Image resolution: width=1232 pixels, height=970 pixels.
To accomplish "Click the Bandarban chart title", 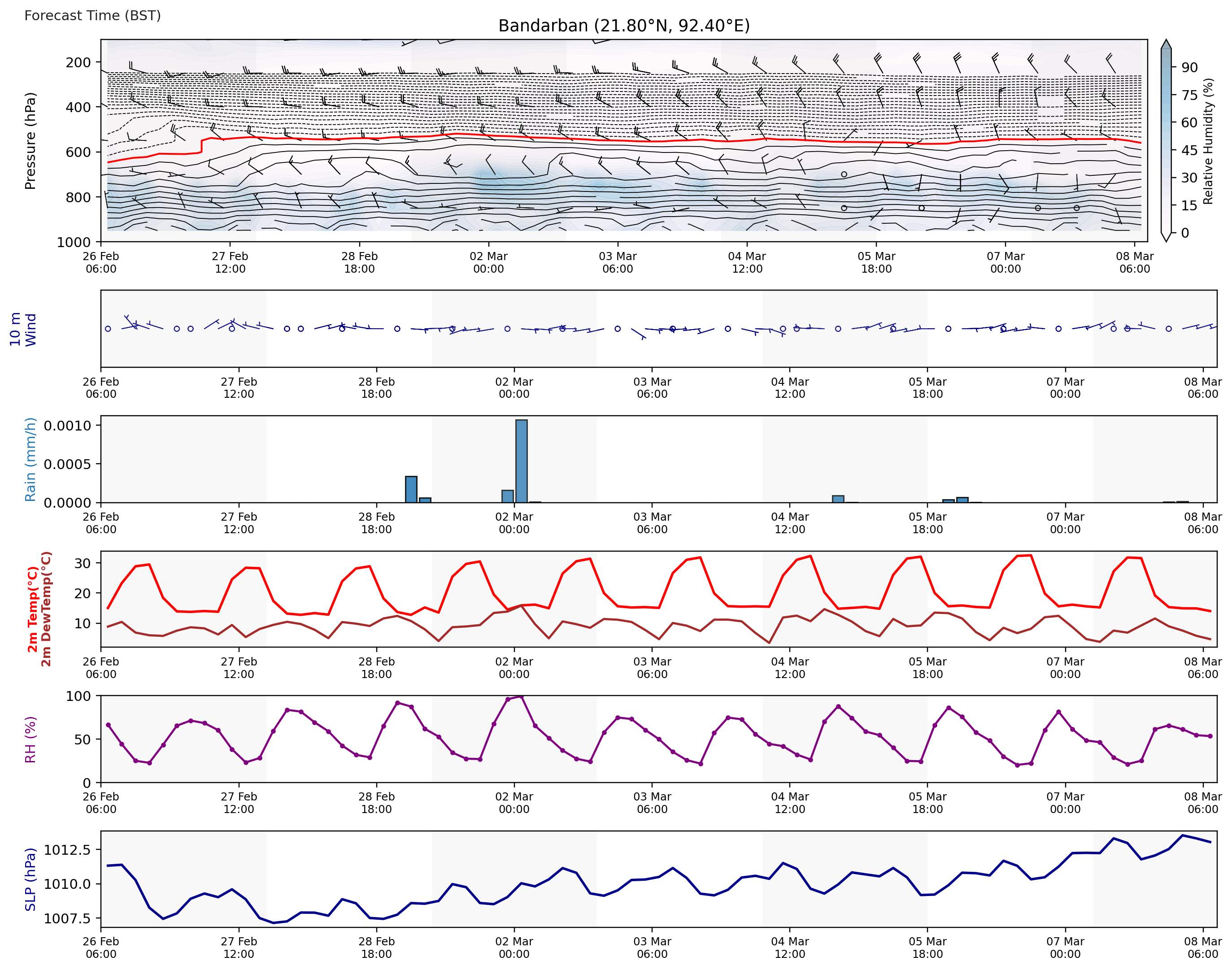I will tap(624, 26).
